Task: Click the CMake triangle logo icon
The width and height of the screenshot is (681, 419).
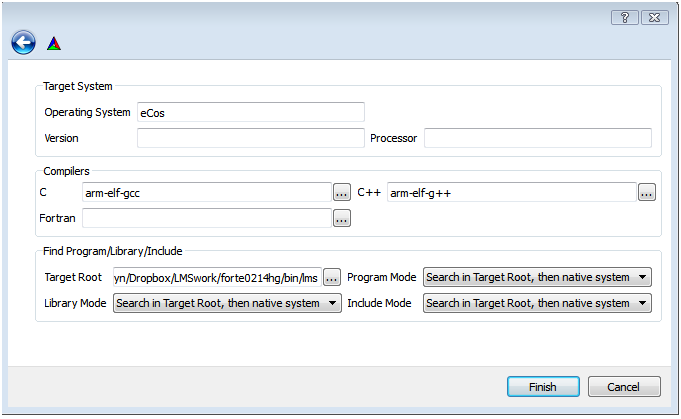Action: 54,43
